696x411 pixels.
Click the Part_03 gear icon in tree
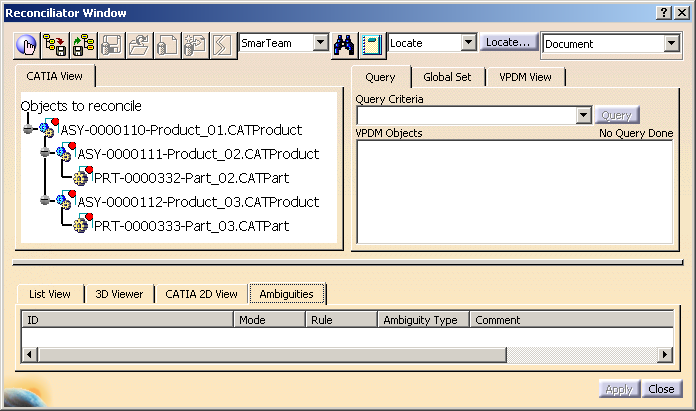pyautogui.click(x=82, y=226)
